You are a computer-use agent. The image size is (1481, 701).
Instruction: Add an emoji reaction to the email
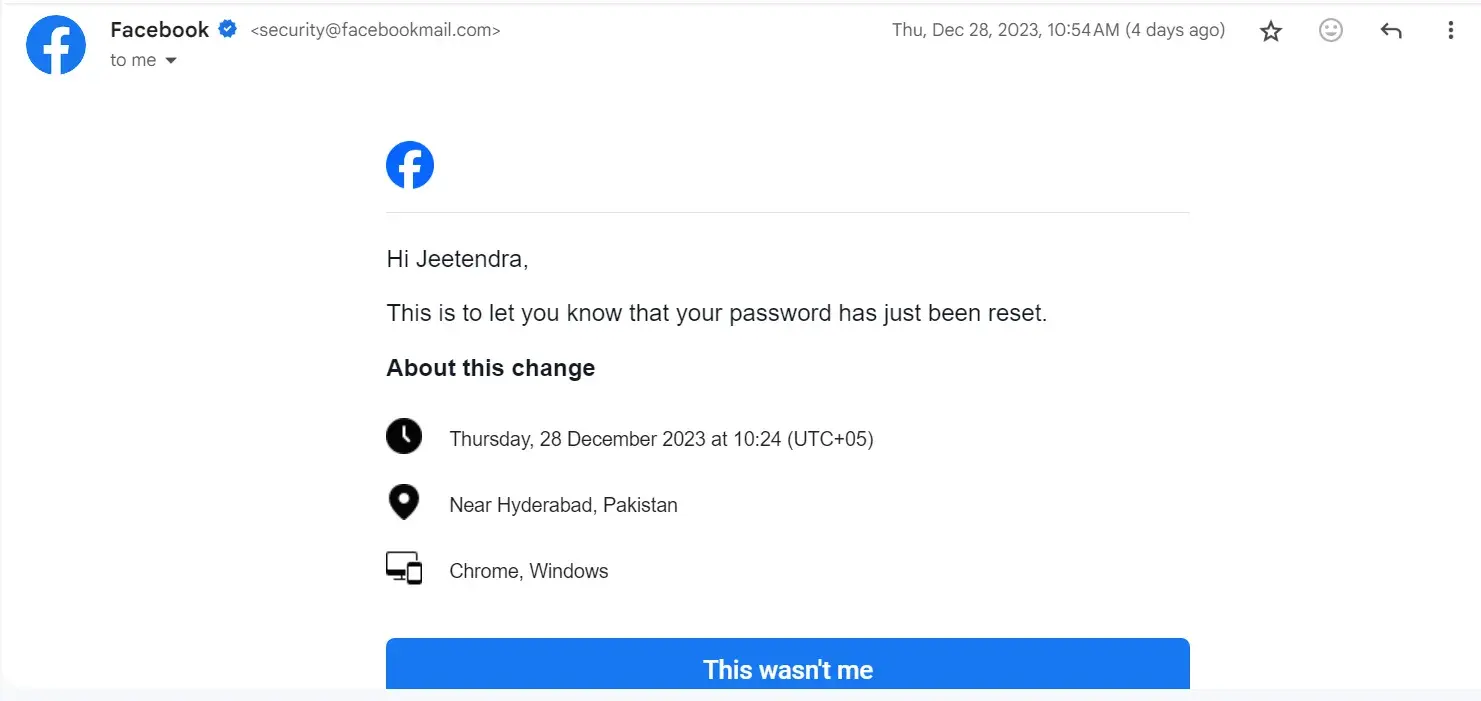point(1331,31)
